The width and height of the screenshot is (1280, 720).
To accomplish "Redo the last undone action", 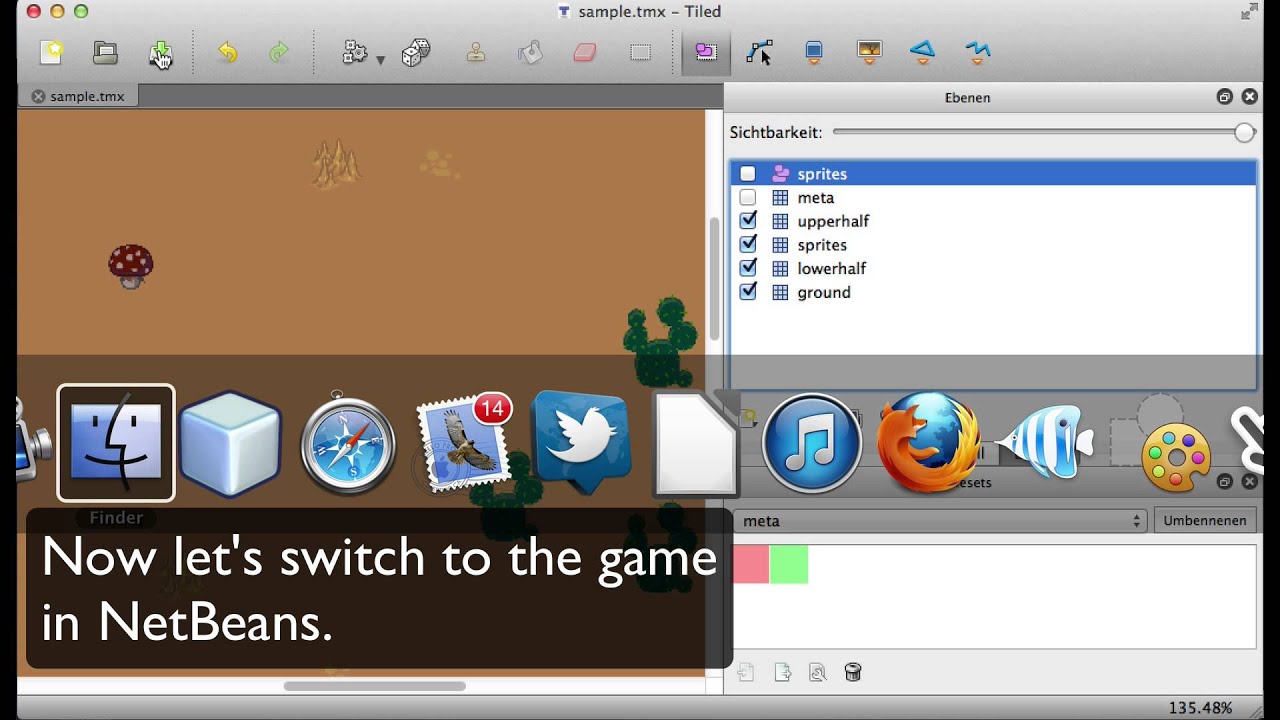I will click(279, 52).
